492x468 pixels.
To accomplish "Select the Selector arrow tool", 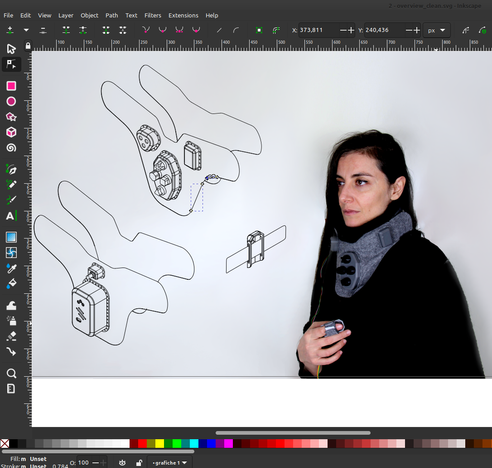I will pos(11,49).
